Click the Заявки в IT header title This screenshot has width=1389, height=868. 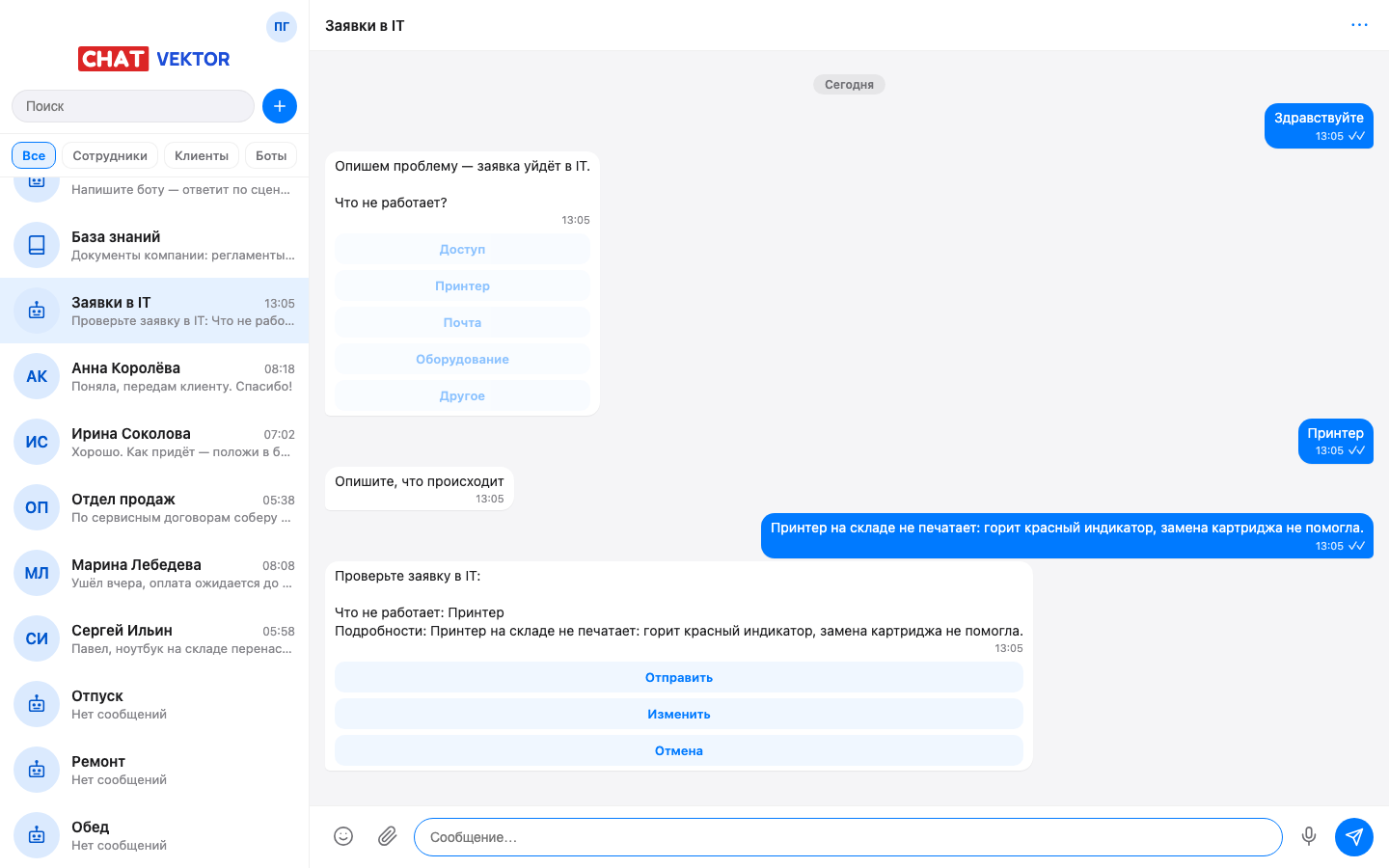(365, 26)
